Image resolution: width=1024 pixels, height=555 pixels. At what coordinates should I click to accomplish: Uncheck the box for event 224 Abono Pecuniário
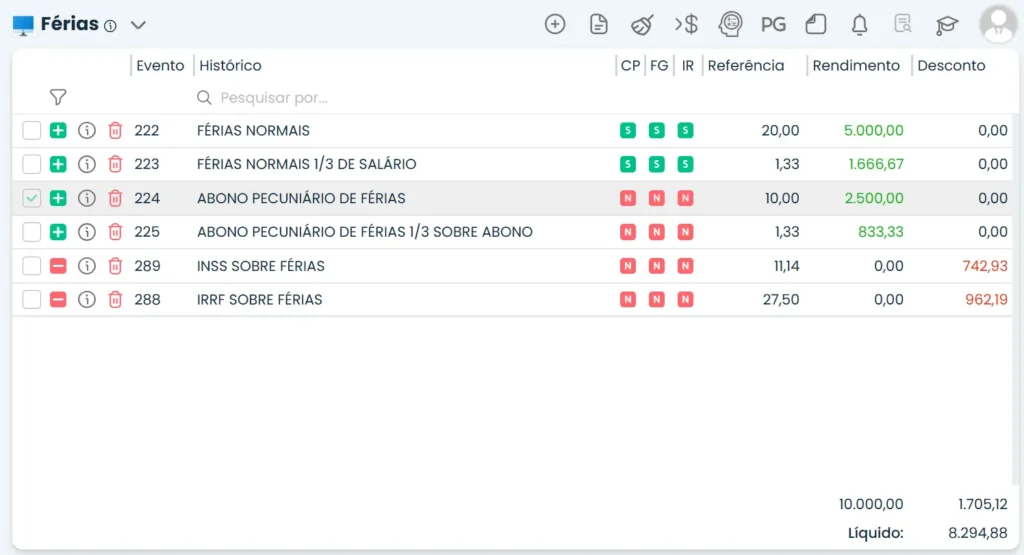(x=31, y=198)
